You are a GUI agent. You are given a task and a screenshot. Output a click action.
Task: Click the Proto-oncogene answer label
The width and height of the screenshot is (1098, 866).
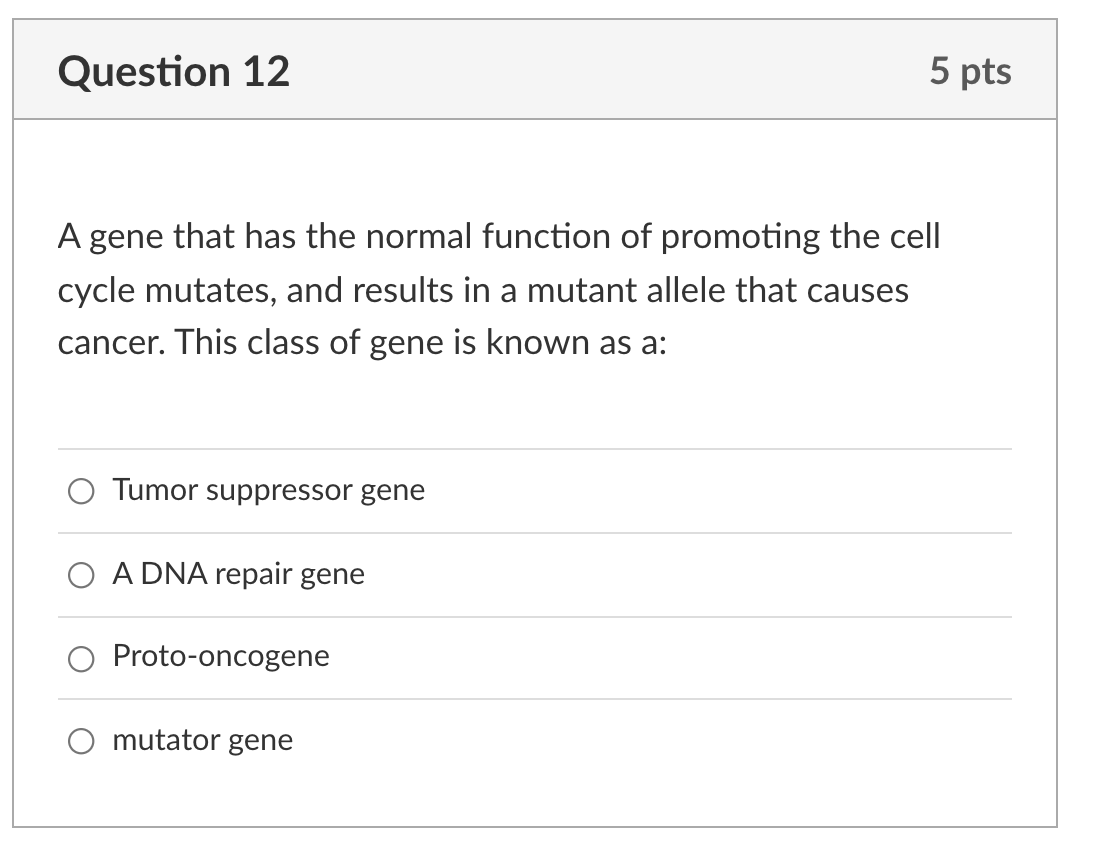click(221, 657)
